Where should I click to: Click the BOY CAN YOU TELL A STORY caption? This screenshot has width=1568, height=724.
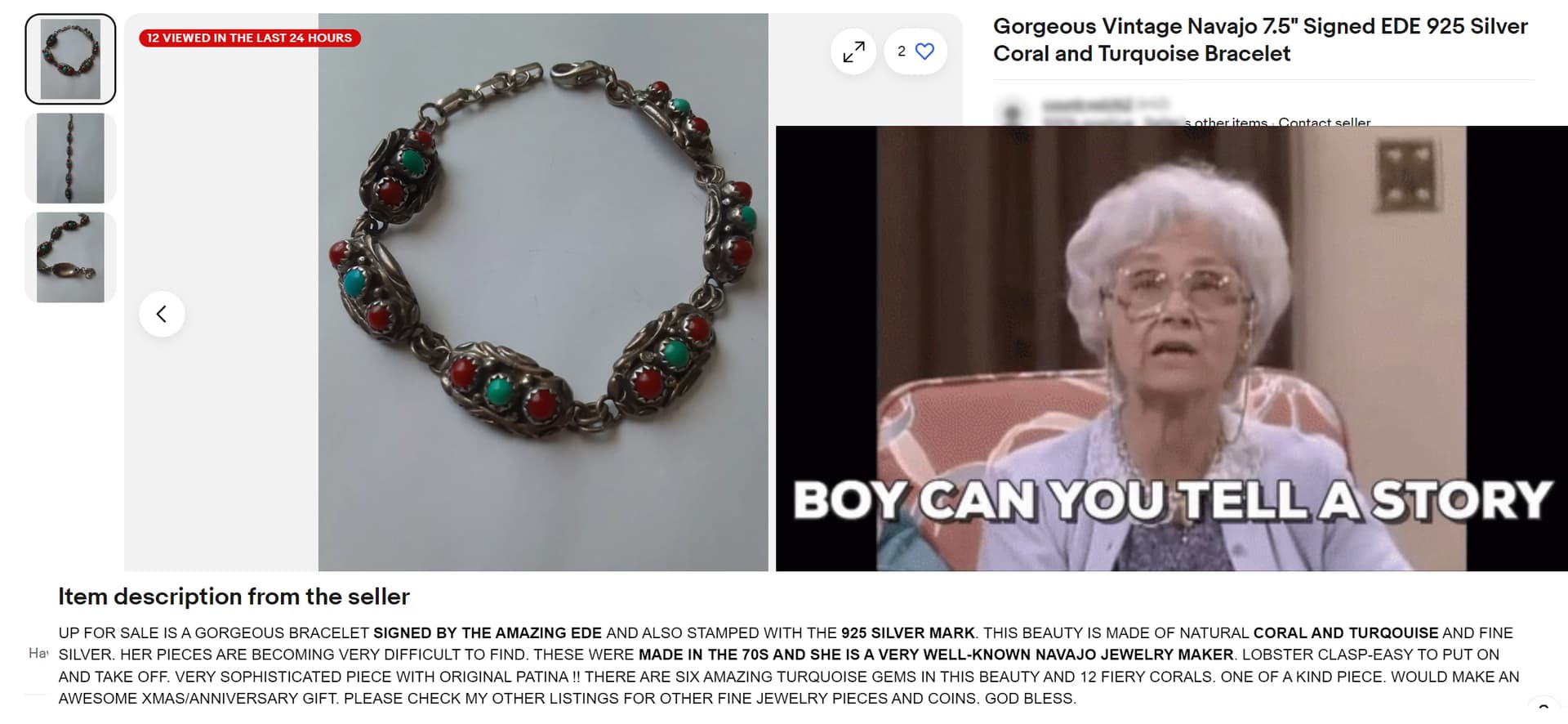tap(1172, 500)
